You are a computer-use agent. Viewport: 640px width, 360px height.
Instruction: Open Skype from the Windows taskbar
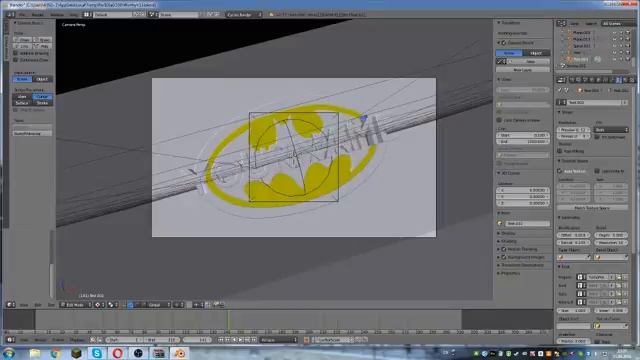97,353
